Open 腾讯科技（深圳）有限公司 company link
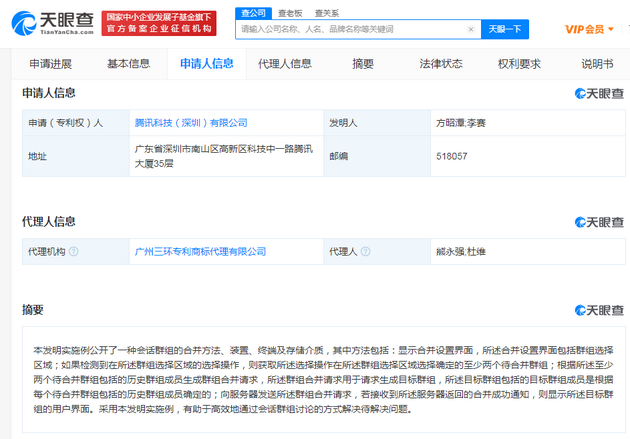The width and height of the screenshot is (630, 439). [191, 123]
